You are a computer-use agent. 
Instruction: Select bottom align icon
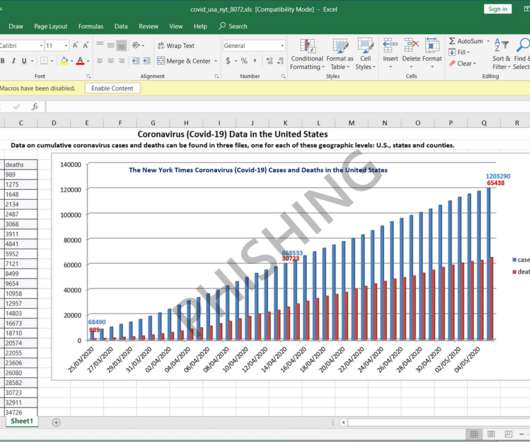(x=121, y=45)
